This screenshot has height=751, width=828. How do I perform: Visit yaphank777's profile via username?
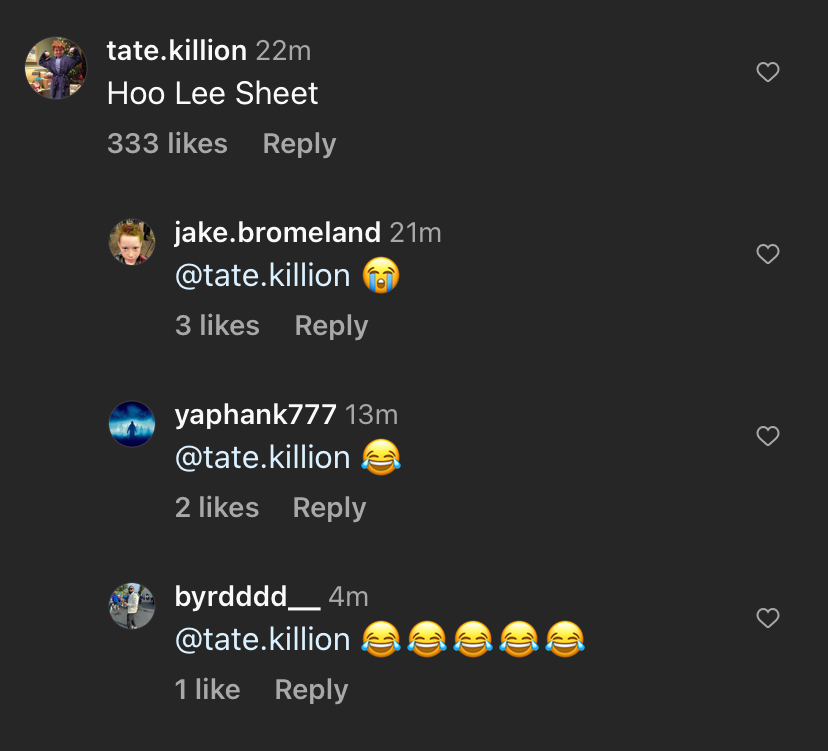coord(255,414)
